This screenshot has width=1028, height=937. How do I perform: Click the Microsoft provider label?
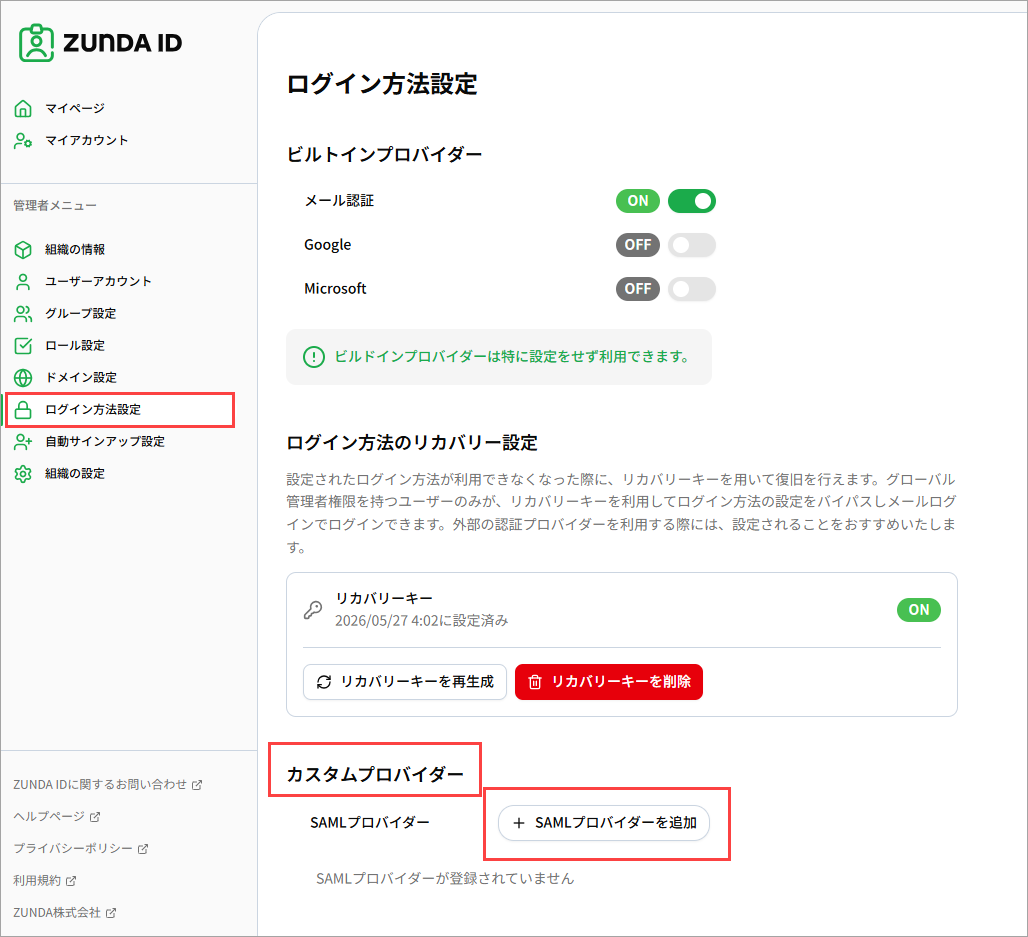pyautogui.click(x=335, y=289)
